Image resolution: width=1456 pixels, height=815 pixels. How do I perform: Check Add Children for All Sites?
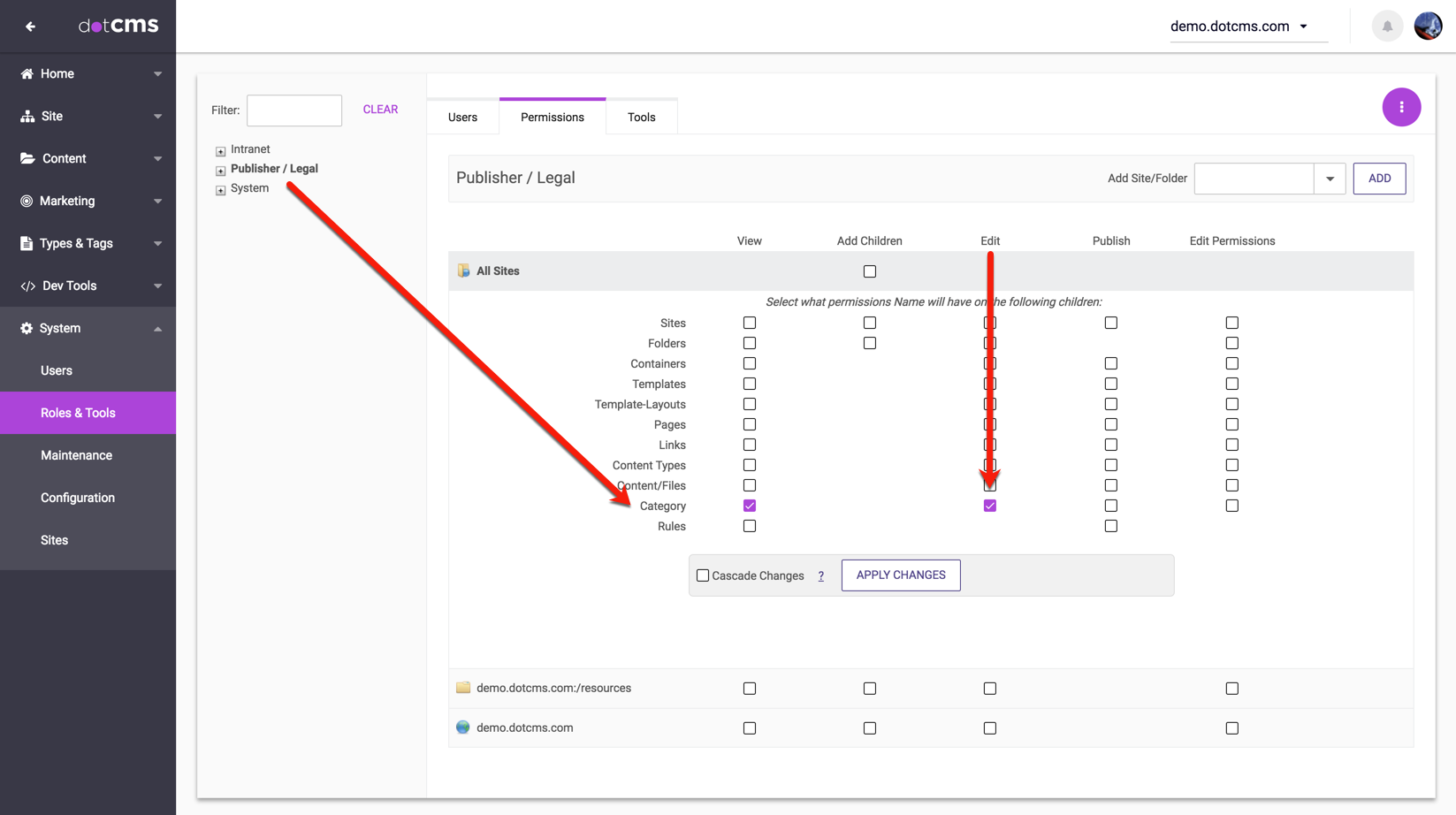870,271
